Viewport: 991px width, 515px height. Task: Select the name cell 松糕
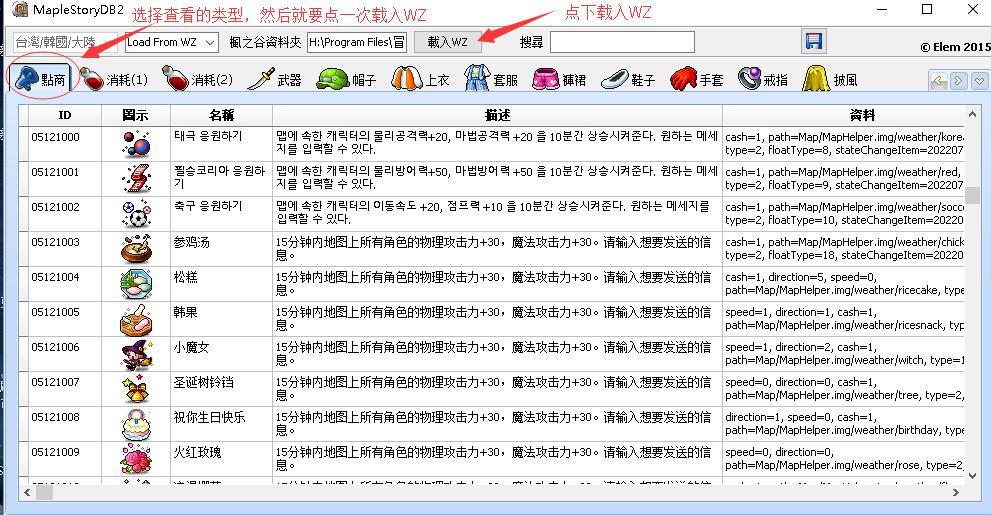coord(221,284)
